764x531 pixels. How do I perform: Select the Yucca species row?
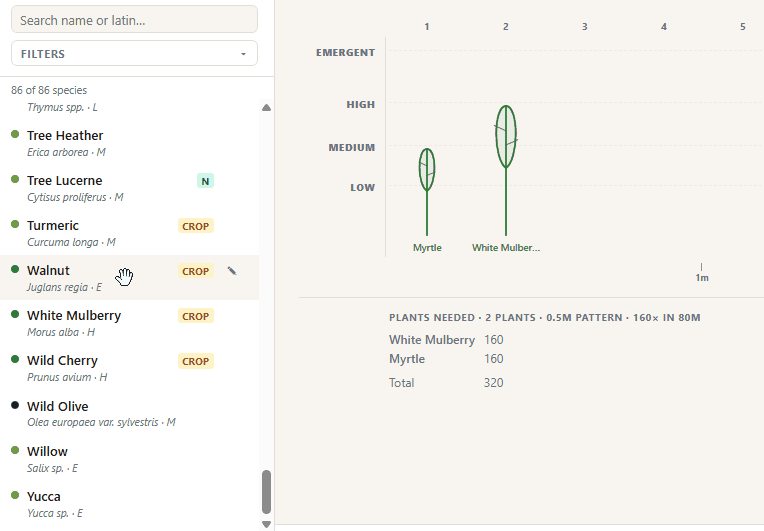[129, 504]
